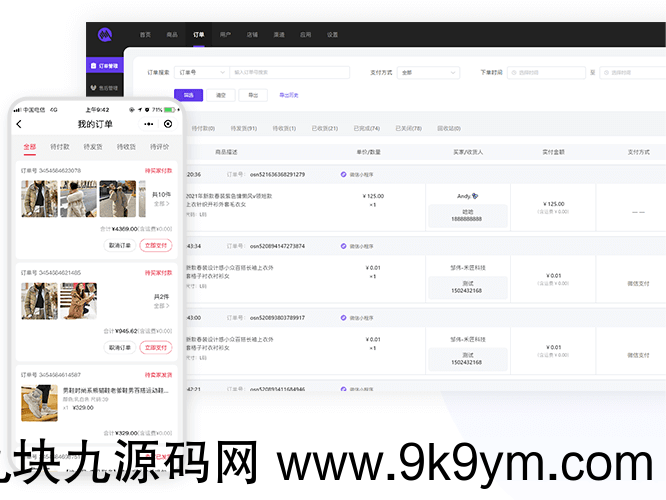Screen dimensions: 666x500
Task: Switch to the 用户 top menu item
Action: [x=225, y=34]
